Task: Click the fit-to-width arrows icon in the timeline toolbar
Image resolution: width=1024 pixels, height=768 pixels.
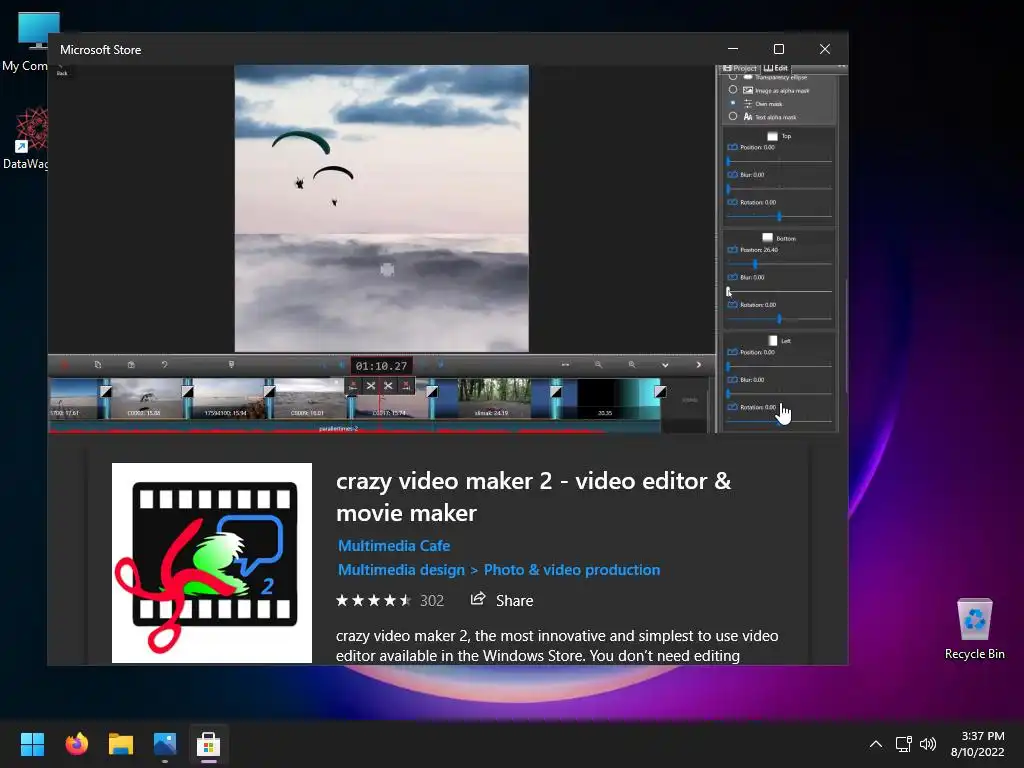Action: (566, 365)
